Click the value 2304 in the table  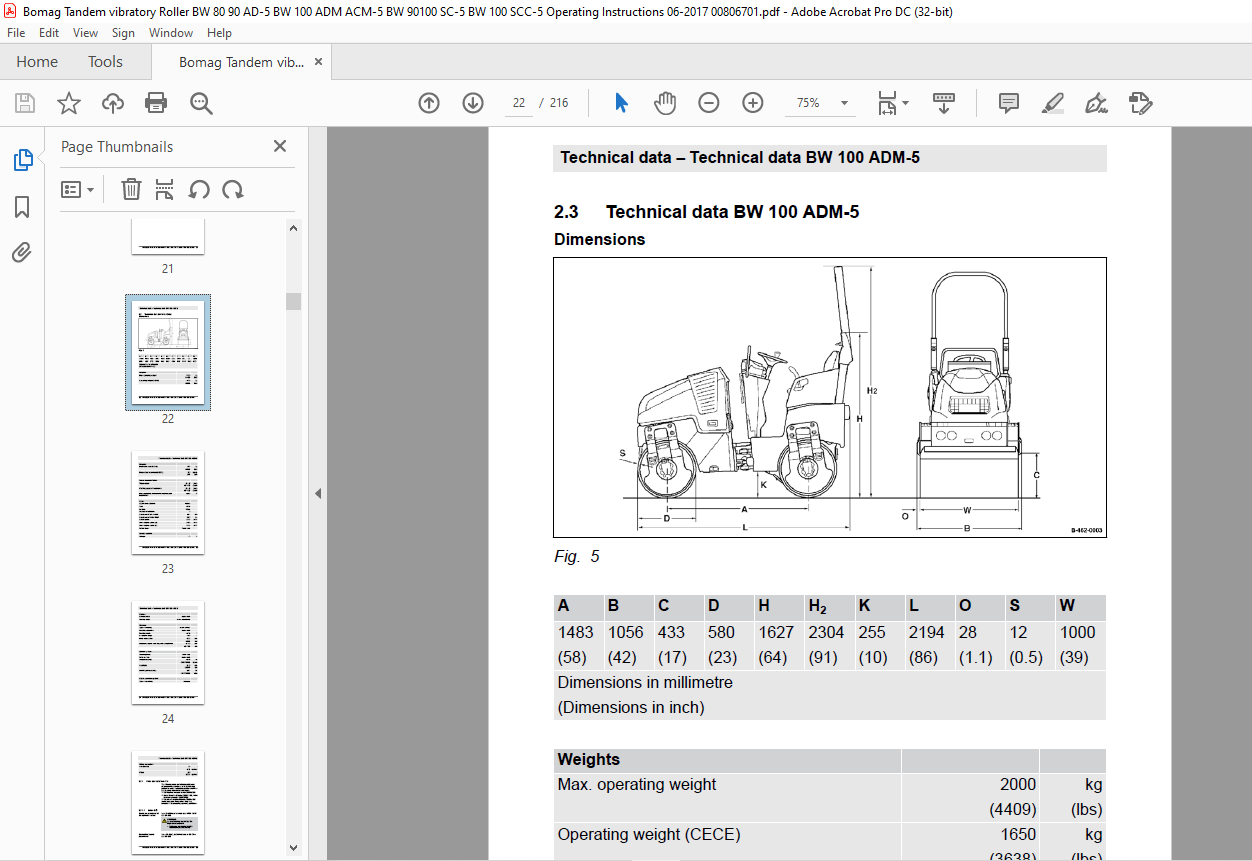point(827,632)
